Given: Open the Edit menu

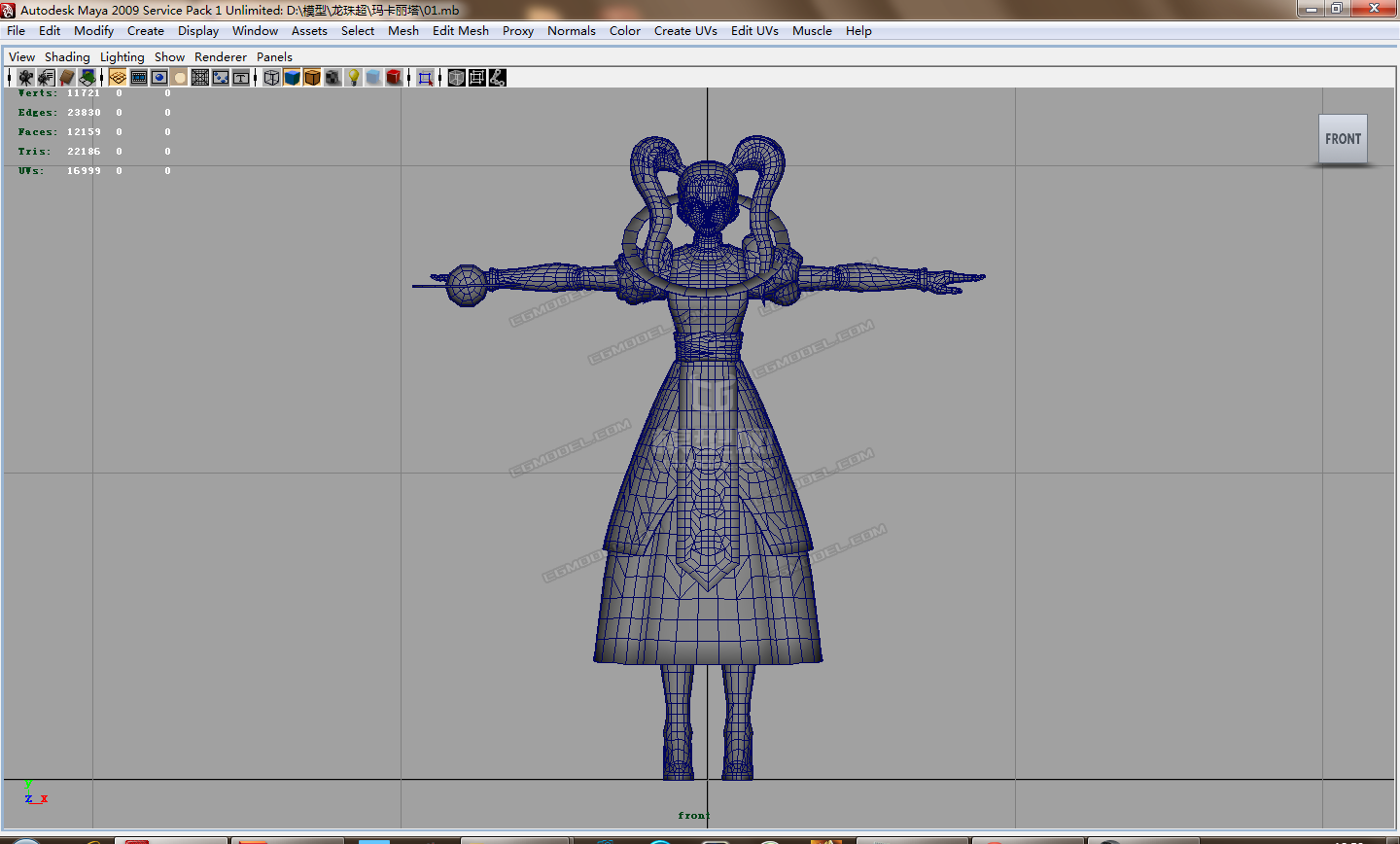Looking at the screenshot, I should click(50, 31).
